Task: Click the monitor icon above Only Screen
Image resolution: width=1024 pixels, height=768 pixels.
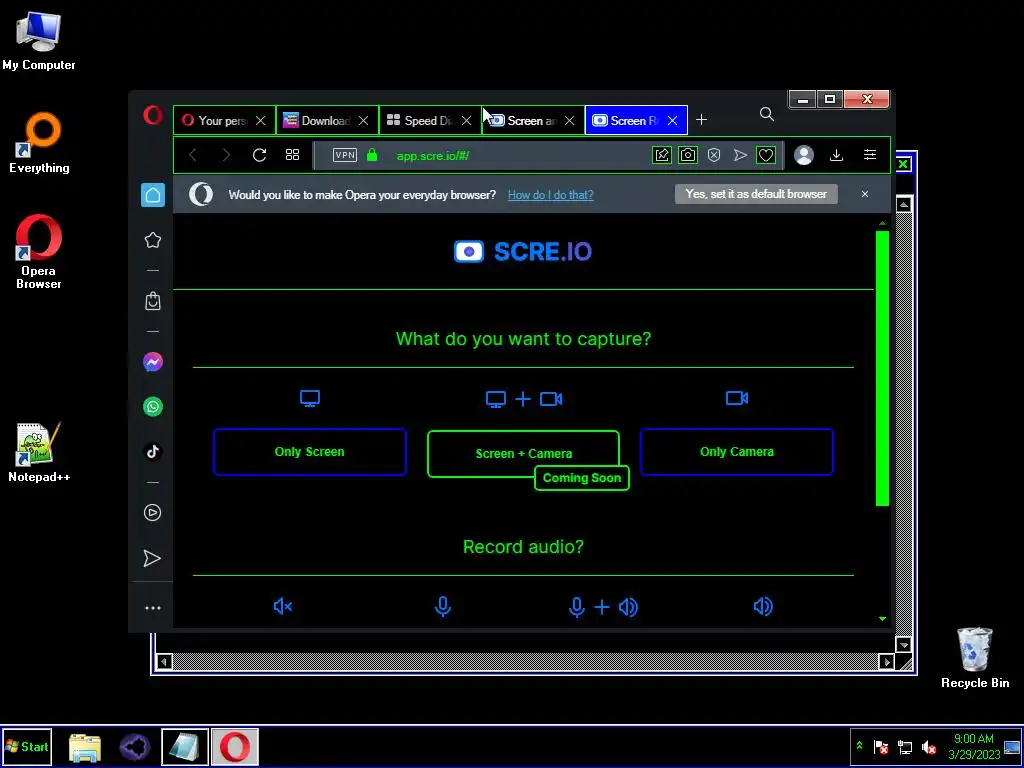Action: click(x=310, y=398)
